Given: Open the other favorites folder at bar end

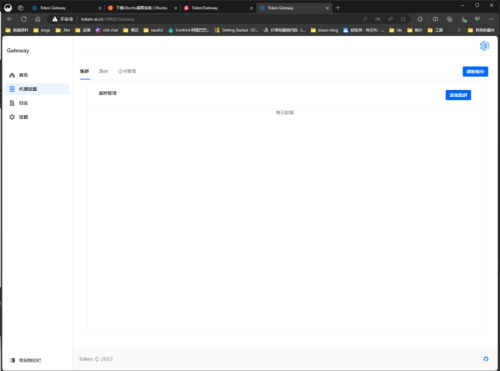Looking at the screenshot, I should pyautogui.click(x=481, y=30).
